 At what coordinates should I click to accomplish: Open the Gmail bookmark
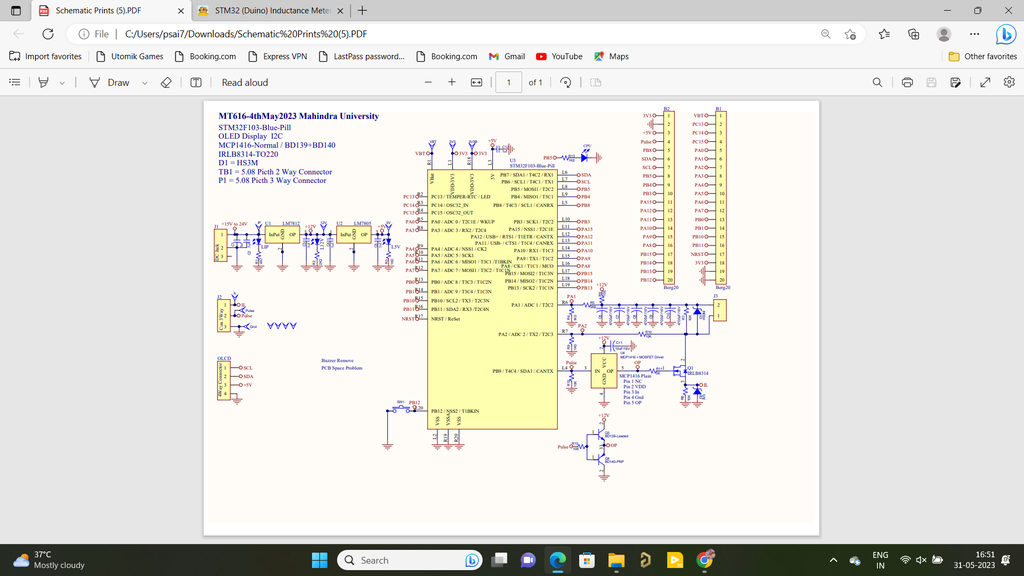[x=507, y=56]
